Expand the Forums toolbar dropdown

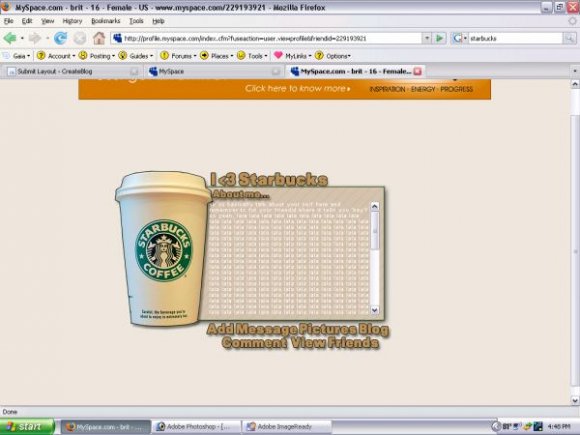pos(178,56)
